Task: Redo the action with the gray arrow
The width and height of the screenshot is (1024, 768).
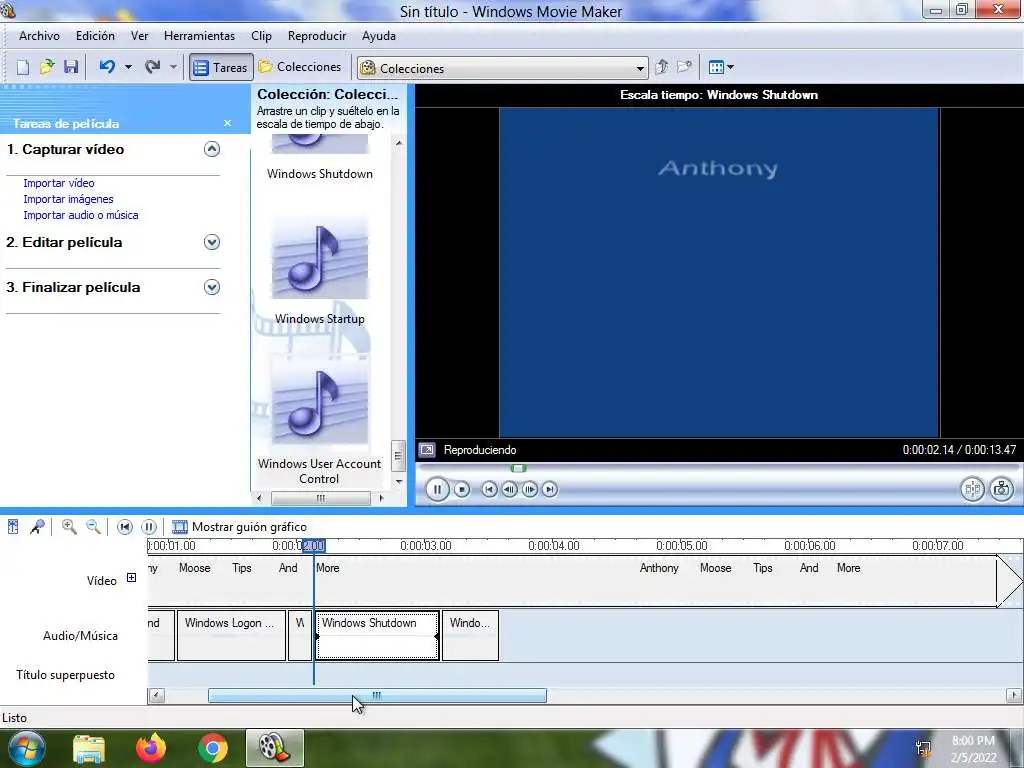Action: coord(153,67)
